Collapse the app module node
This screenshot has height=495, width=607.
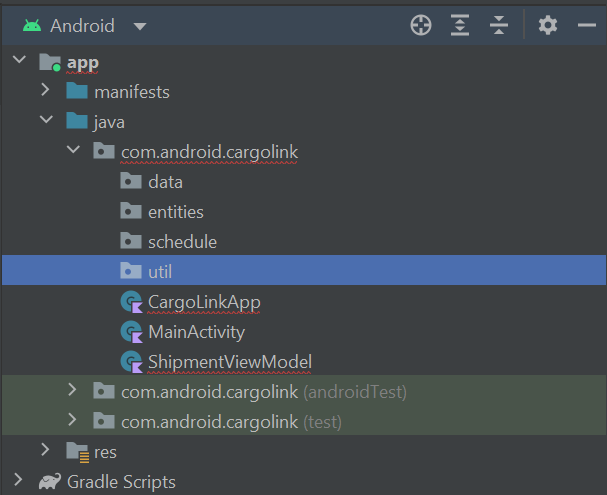click(19, 60)
